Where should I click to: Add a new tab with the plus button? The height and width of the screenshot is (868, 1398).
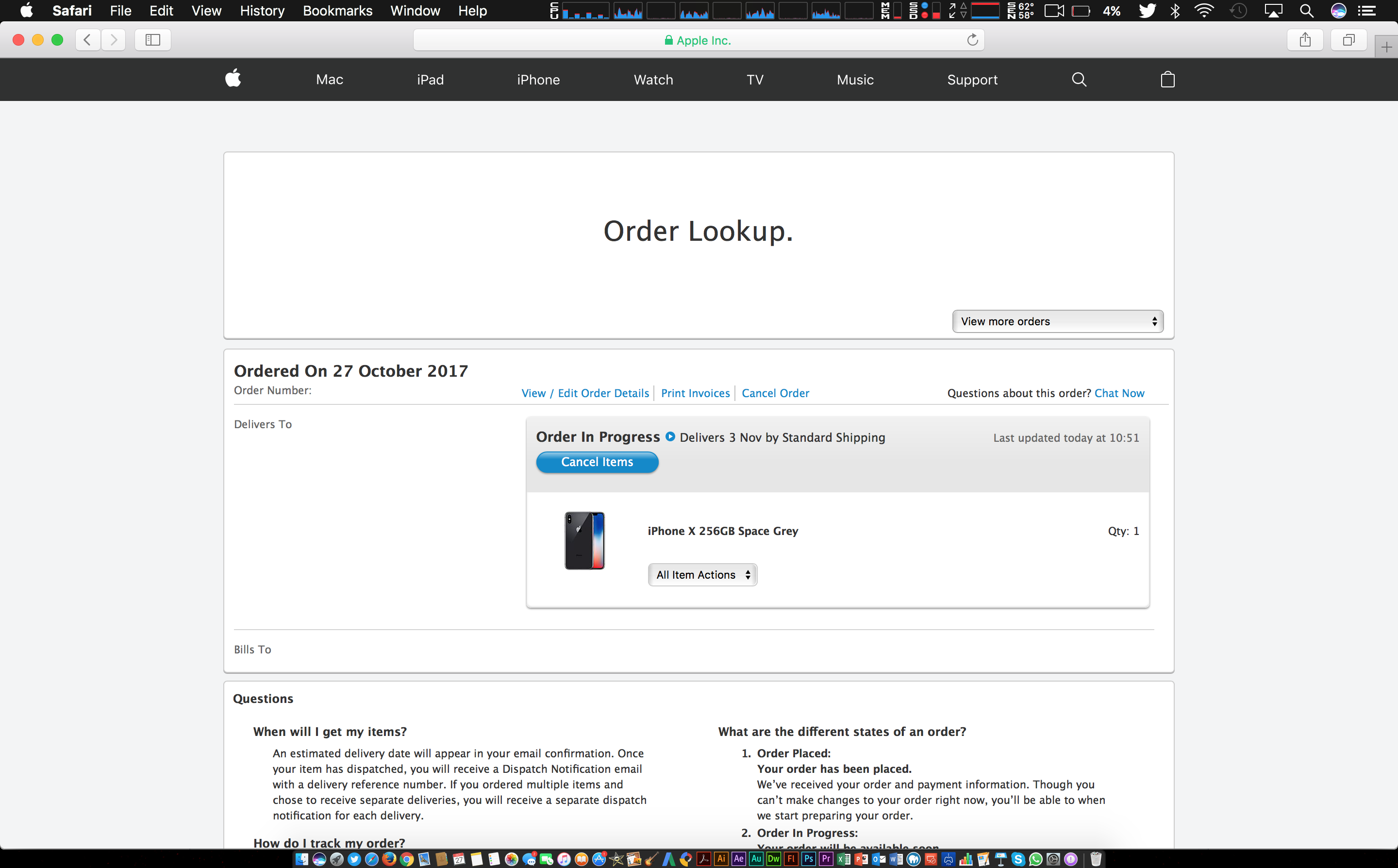[x=1386, y=47]
